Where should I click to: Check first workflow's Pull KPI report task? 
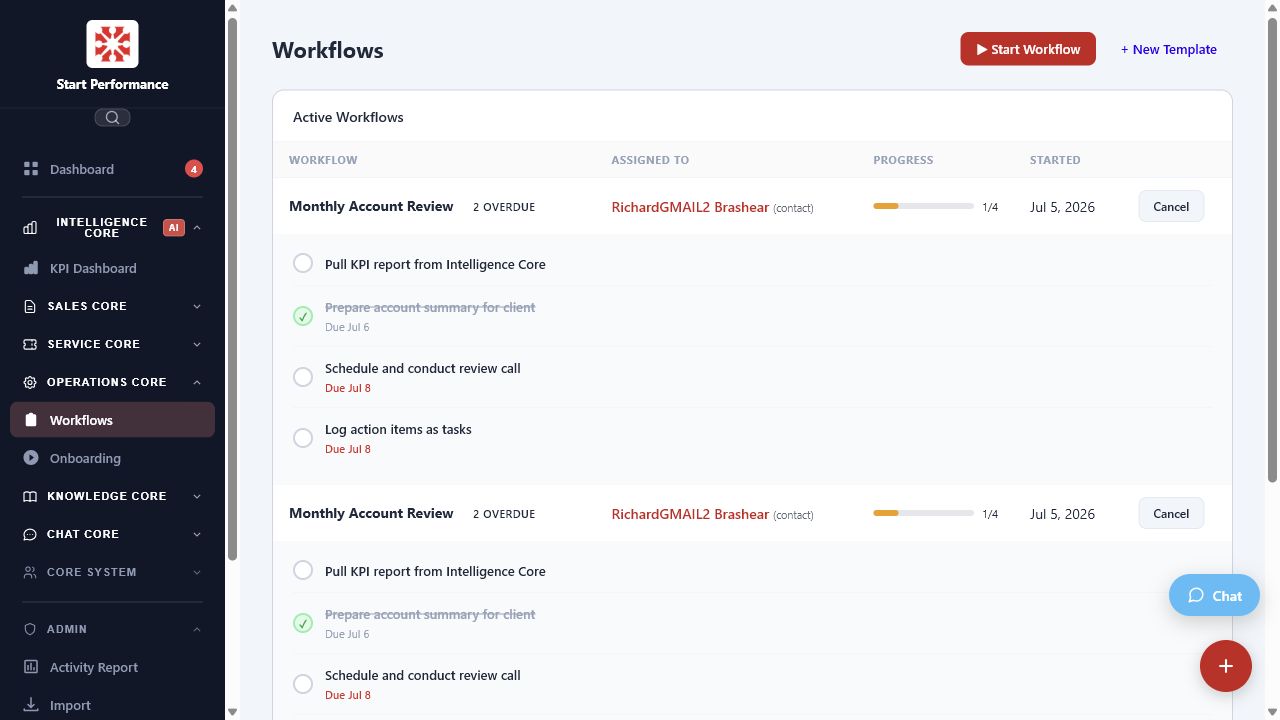pos(303,263)
